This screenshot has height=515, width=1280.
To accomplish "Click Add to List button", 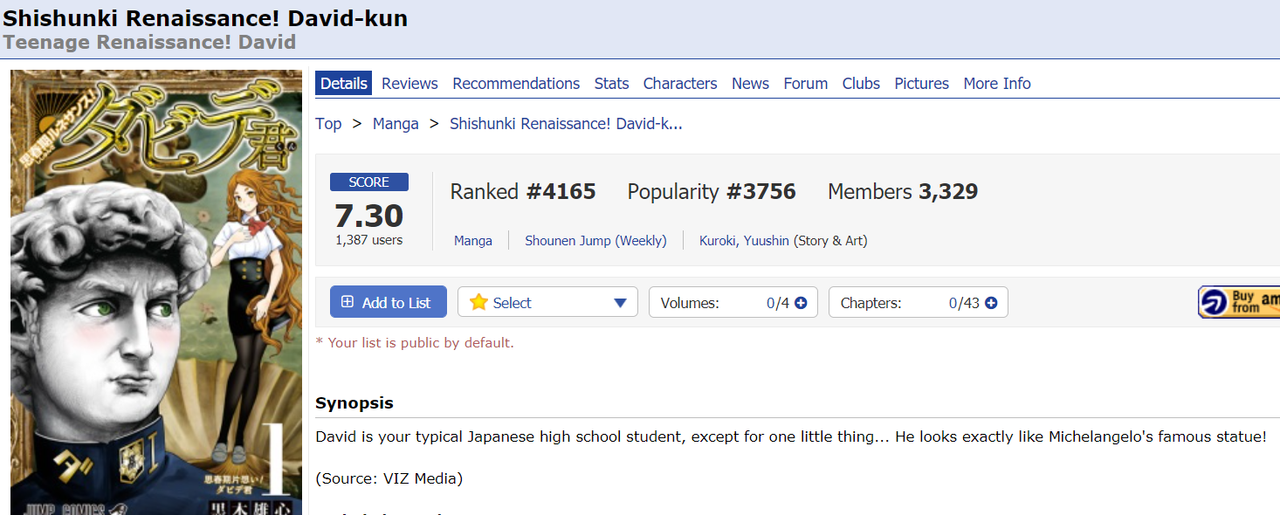I will (388, 302).
